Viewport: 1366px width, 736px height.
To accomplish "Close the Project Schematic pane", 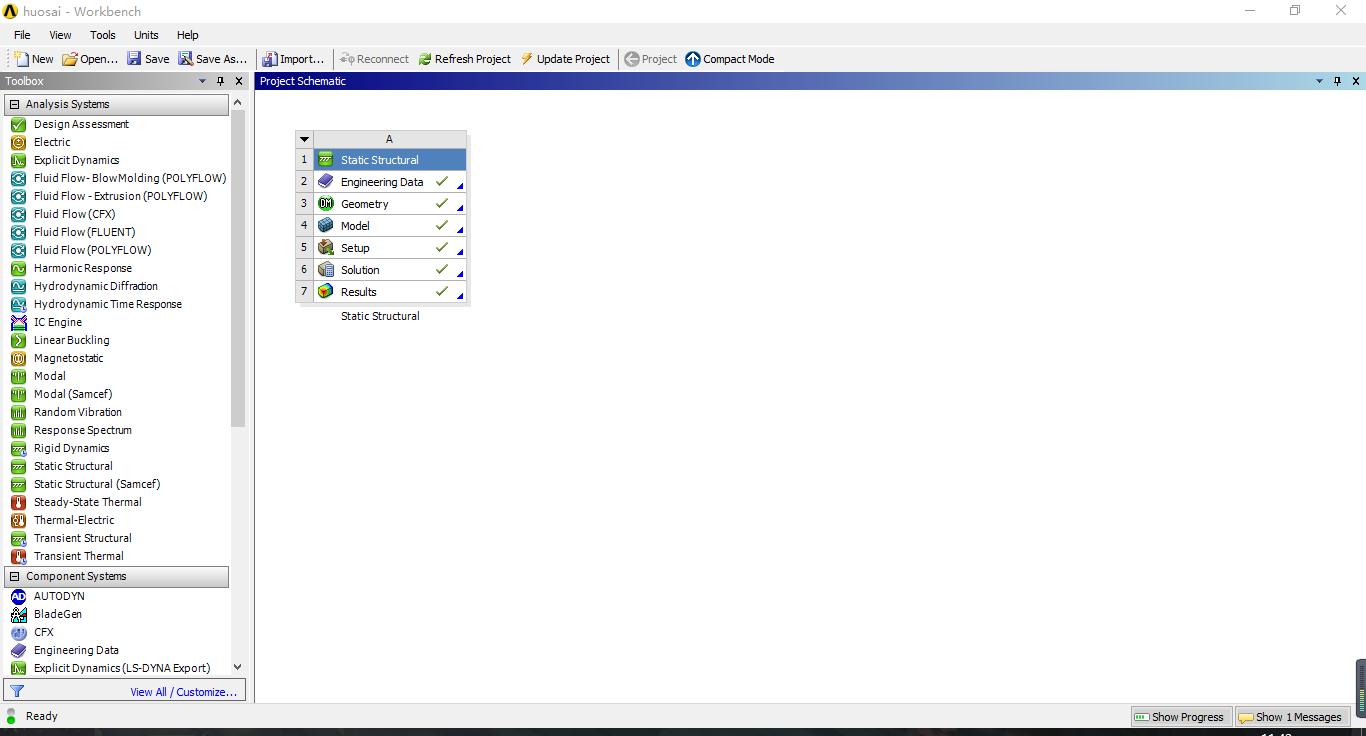I will 1355,81.
